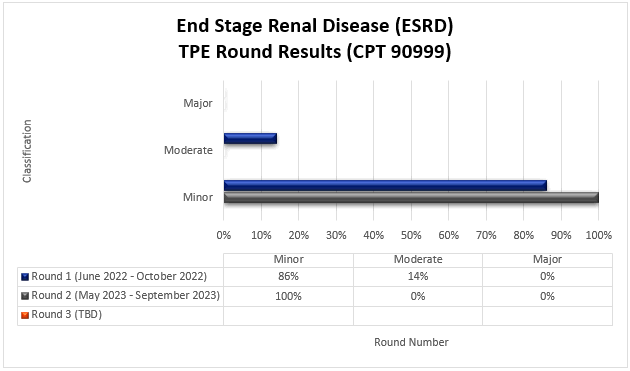Click the Major column header in data table
Viewport: 630px width, 371px height.
tap(547, 259)
